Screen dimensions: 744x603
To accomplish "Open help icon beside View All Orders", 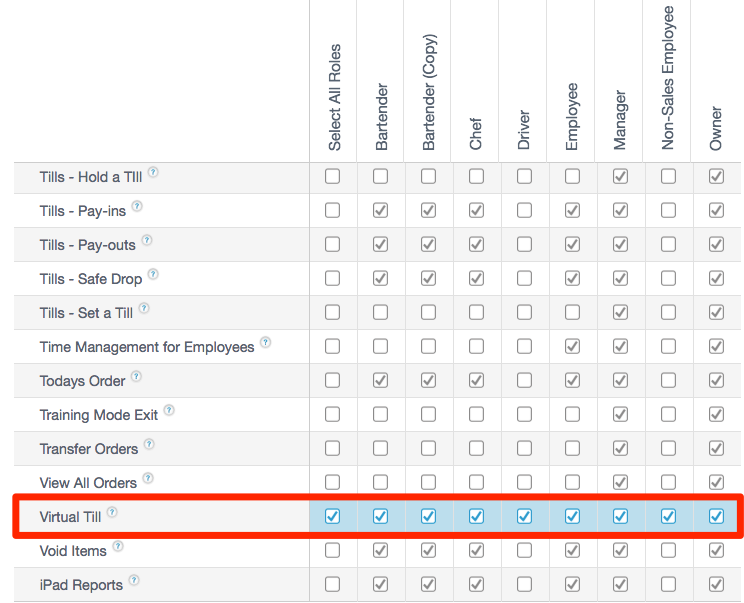I will (147, 479).
